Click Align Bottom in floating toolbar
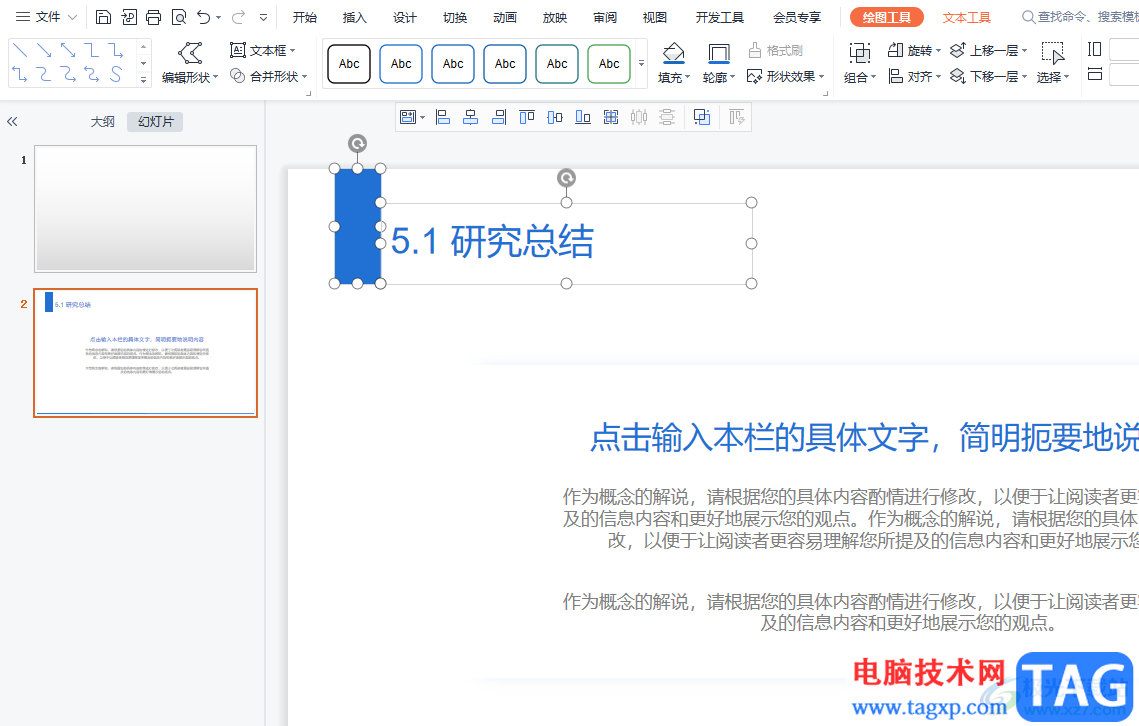The height and width of the screenshot is (726, 1139). point(583,117)
